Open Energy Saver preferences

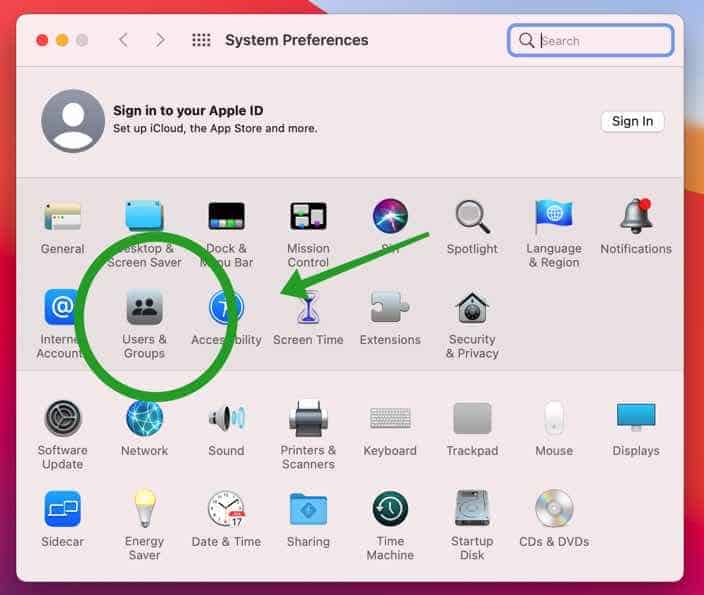point(144,509)
